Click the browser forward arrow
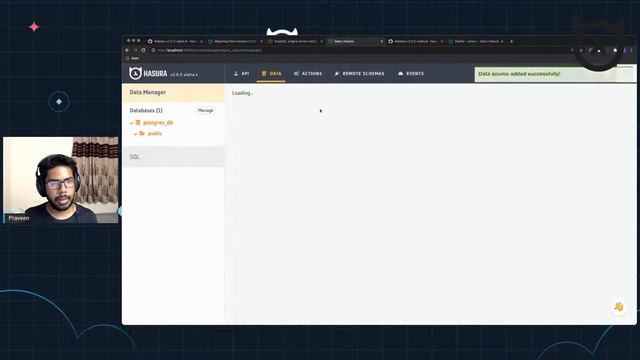 (135, 50)
